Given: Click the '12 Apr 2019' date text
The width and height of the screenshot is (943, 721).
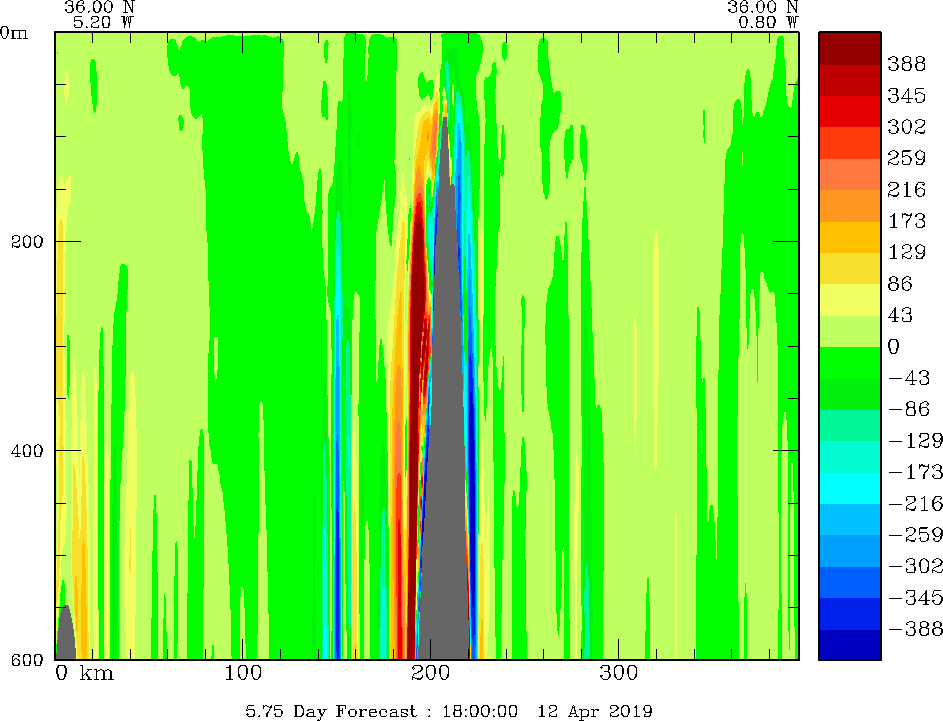Looking at the screenshot, I should [595, 711].
